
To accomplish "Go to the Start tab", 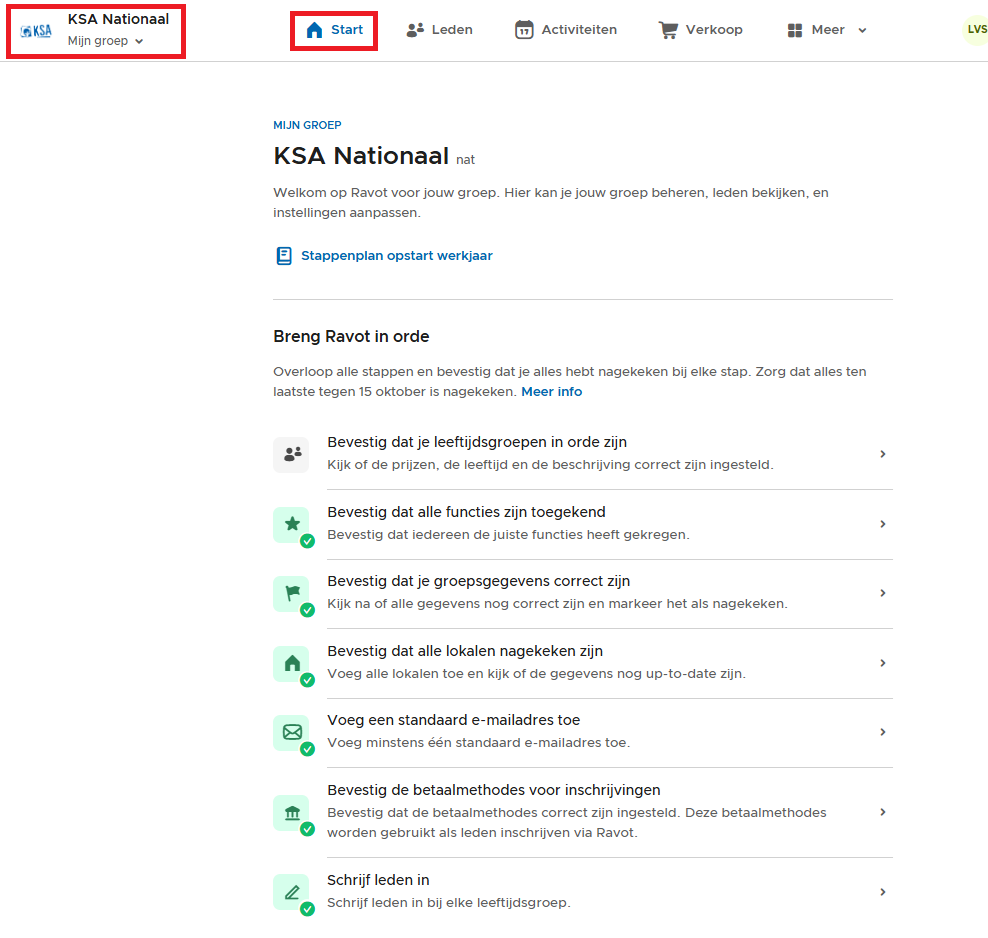I will pyautogui.click(x=334, y=30).
